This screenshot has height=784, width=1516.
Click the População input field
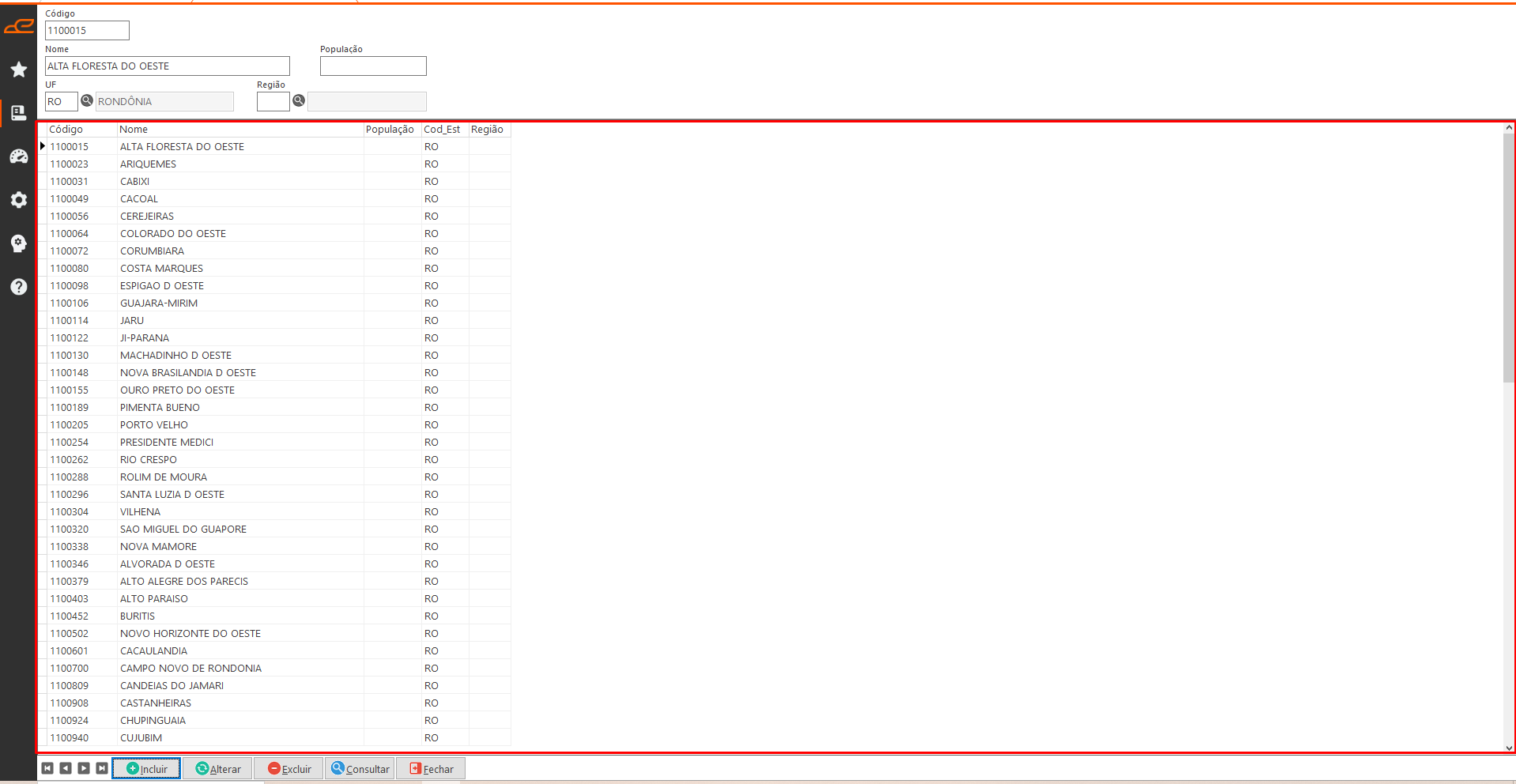click(x=373, y=66)
